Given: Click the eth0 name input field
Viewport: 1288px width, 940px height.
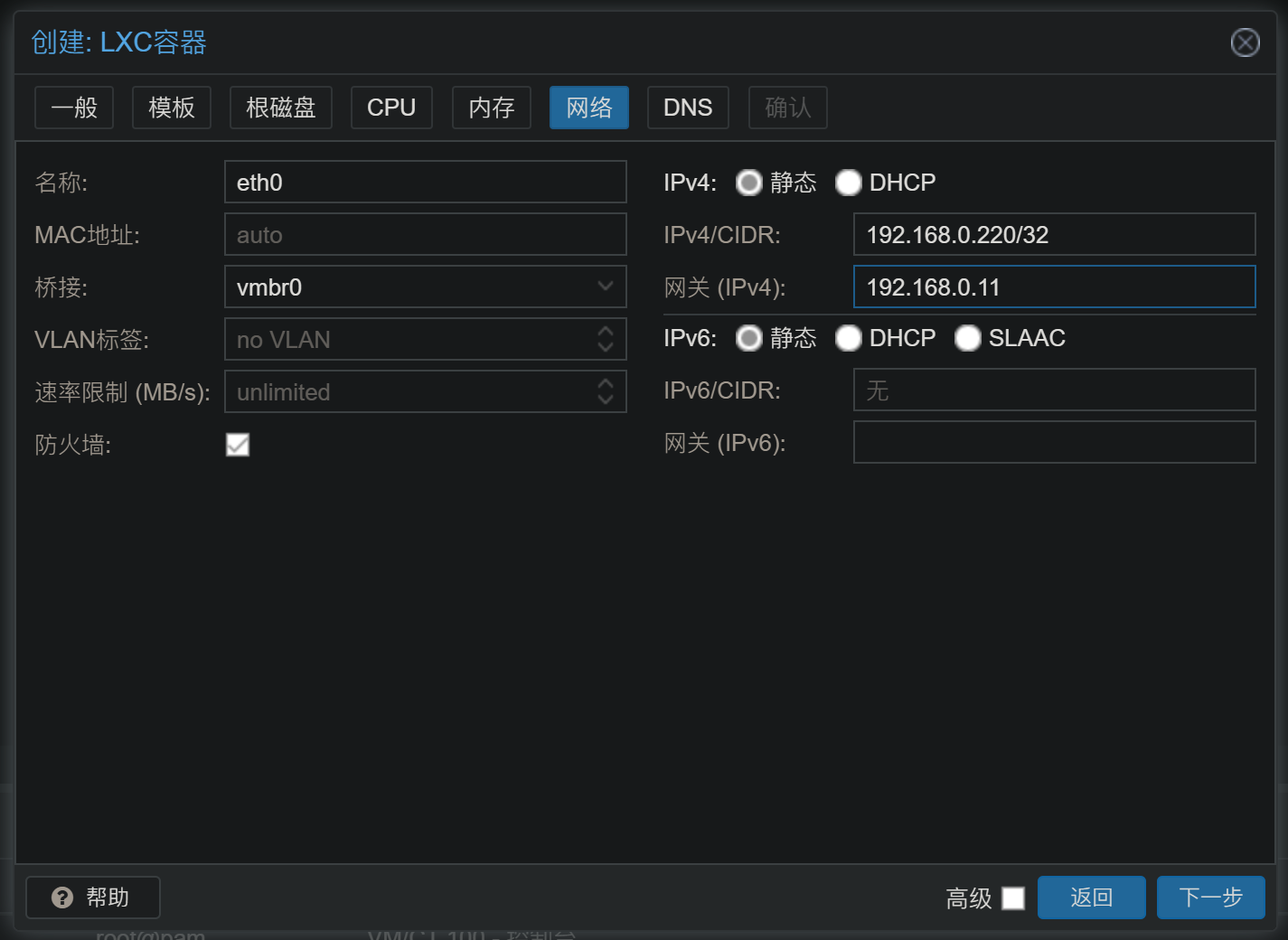Looking at the screenshot, I should [x=425, y=183].
